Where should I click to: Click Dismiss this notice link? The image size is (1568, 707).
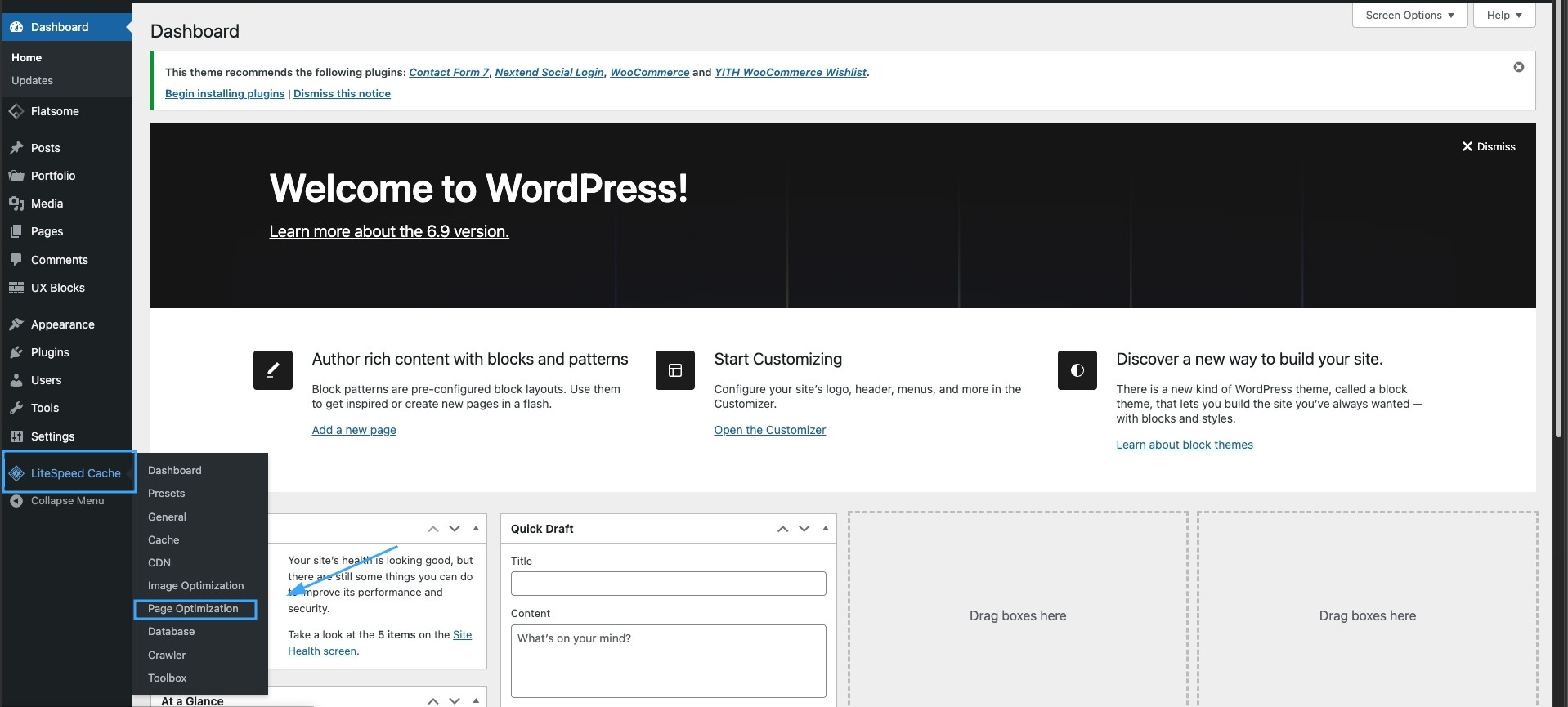(x=342, y=94)
